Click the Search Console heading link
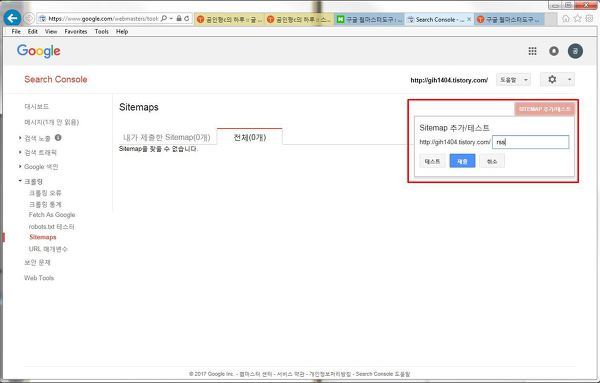The height and width of the screenshot is (383, 600). [56, 79]
